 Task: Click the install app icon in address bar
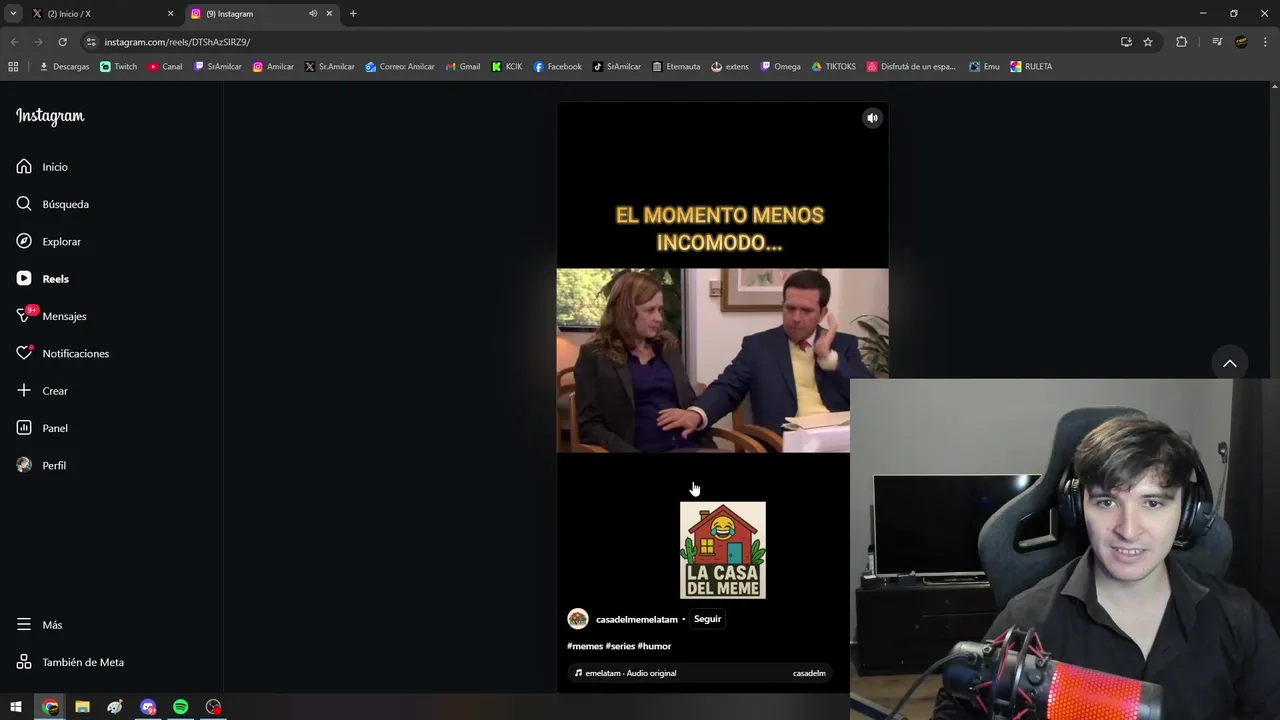pyautogui.click(x=1126, y=42)
